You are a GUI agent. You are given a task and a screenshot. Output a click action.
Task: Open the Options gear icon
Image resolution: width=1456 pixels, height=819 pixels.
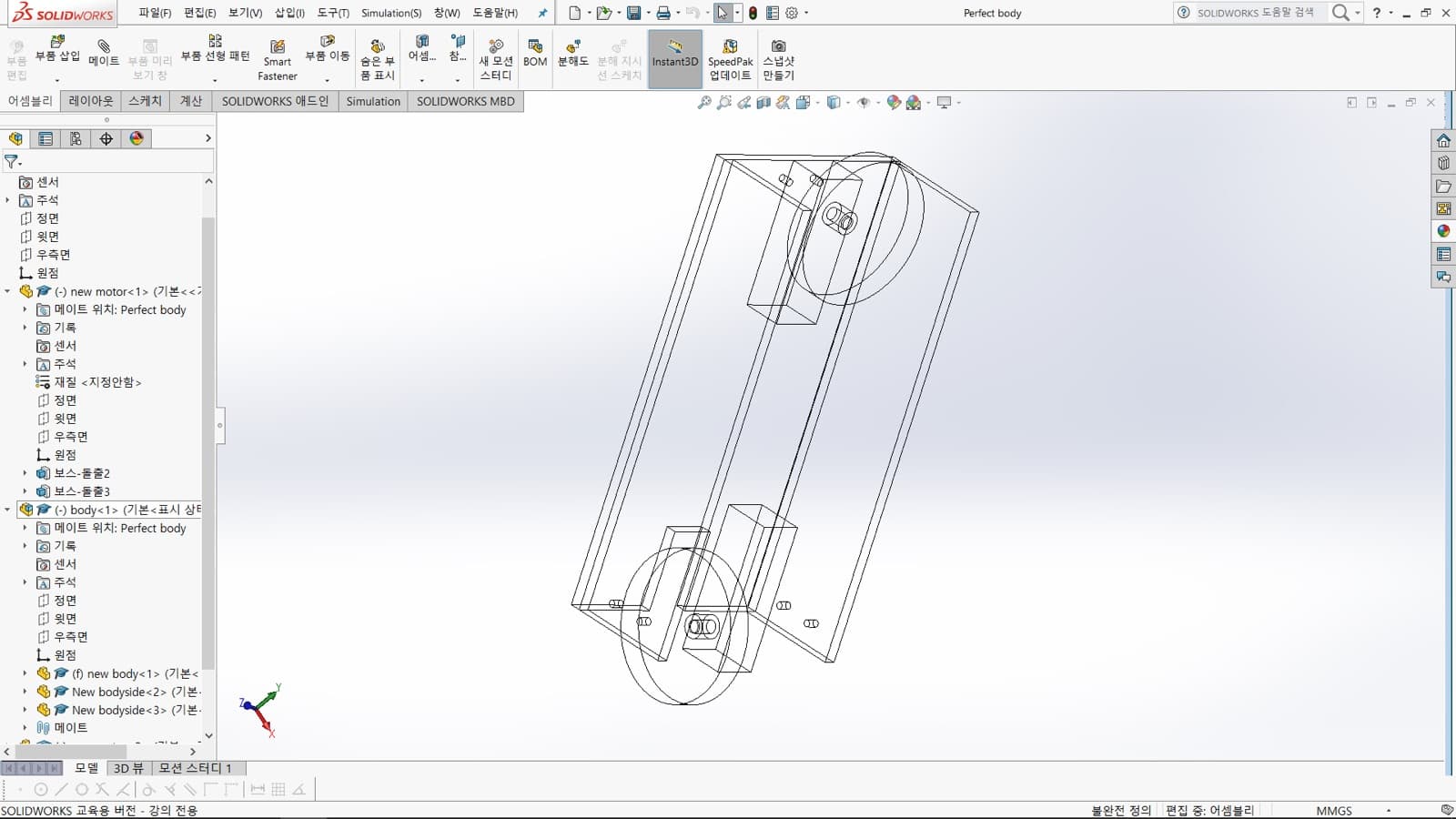pos(792,13)
